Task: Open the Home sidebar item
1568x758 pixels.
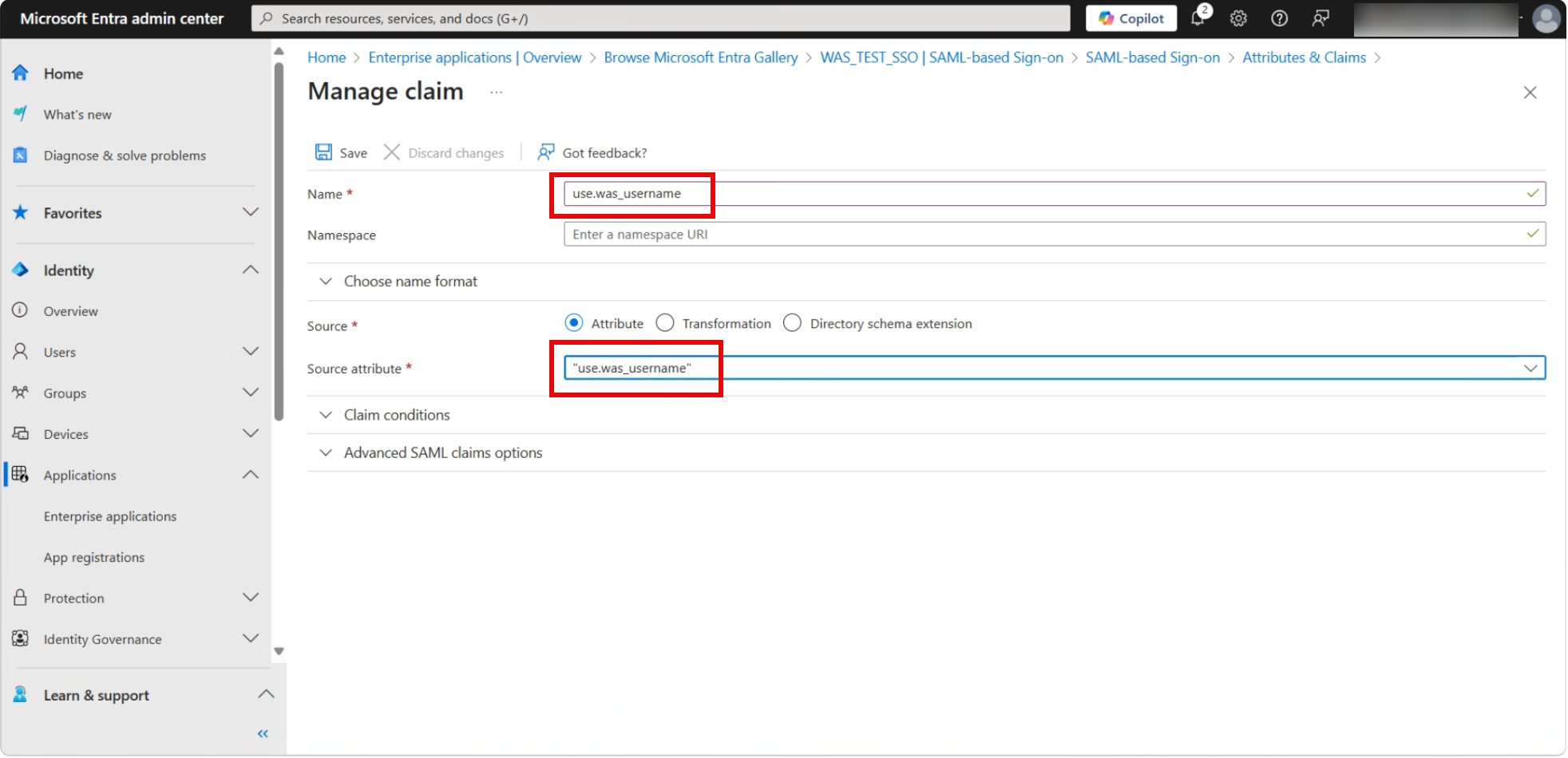Action: [64, 73]
